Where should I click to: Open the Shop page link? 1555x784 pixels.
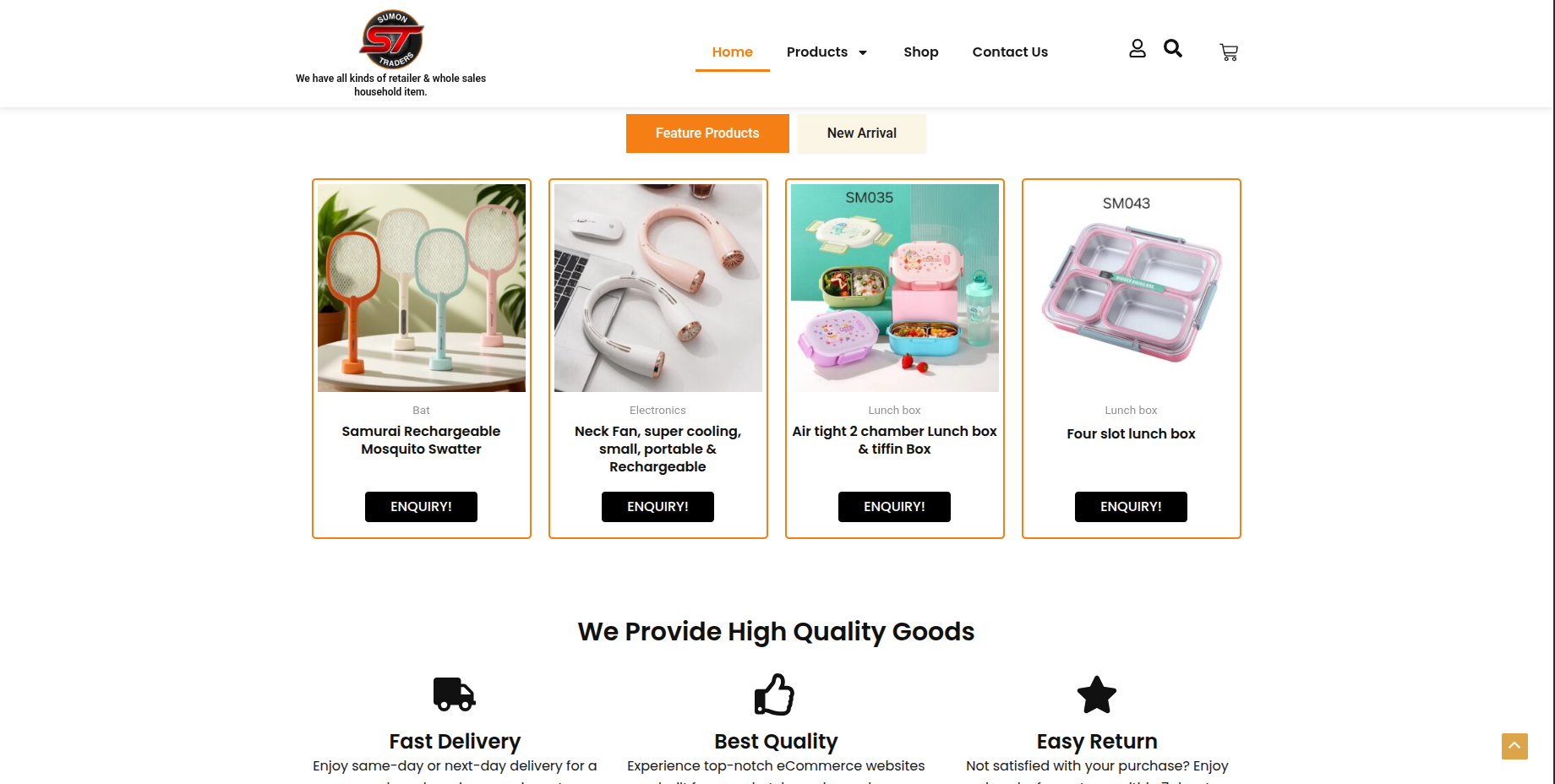point(921,52)
